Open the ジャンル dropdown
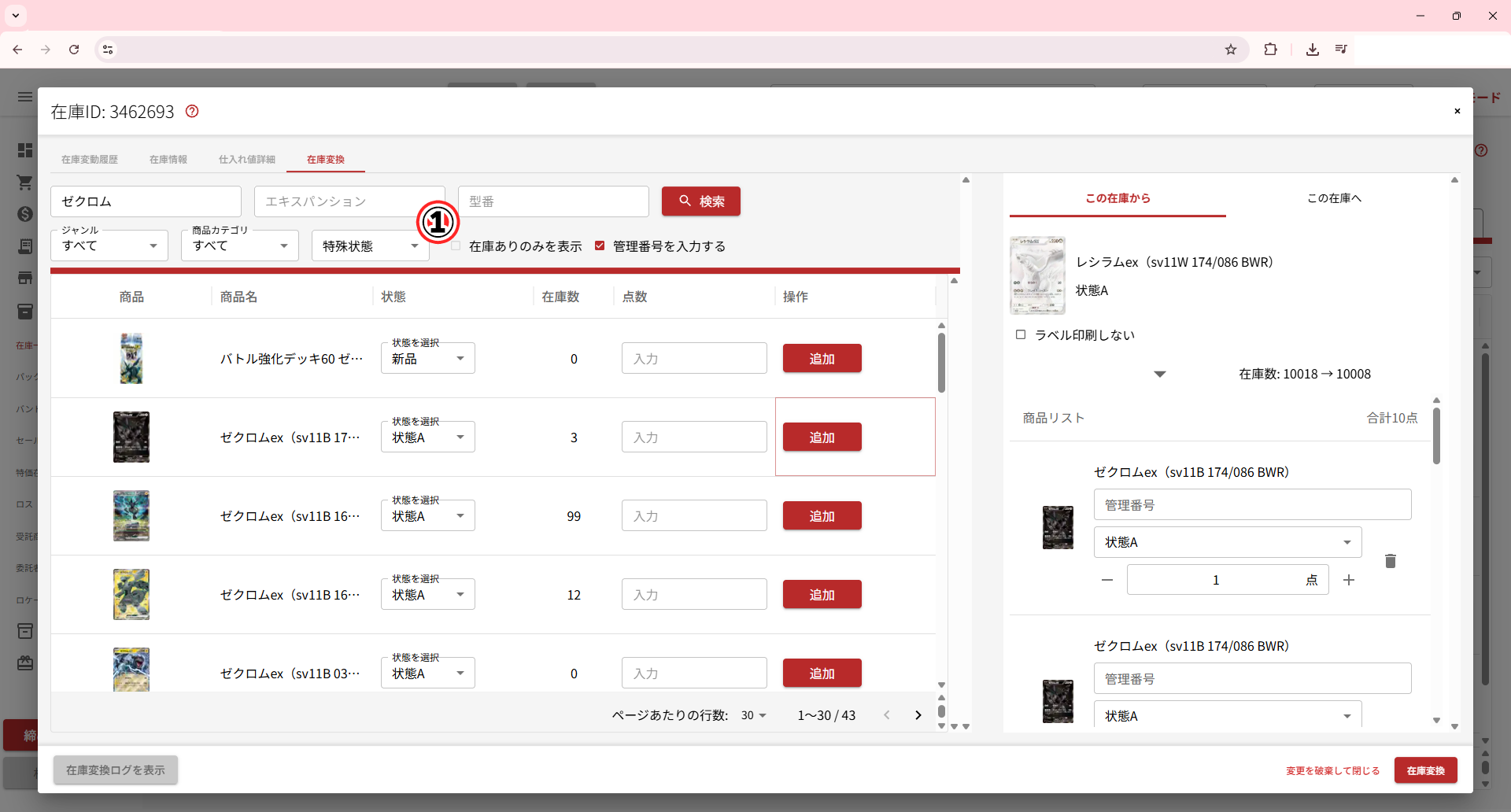1511x812 pixels. 109,245
